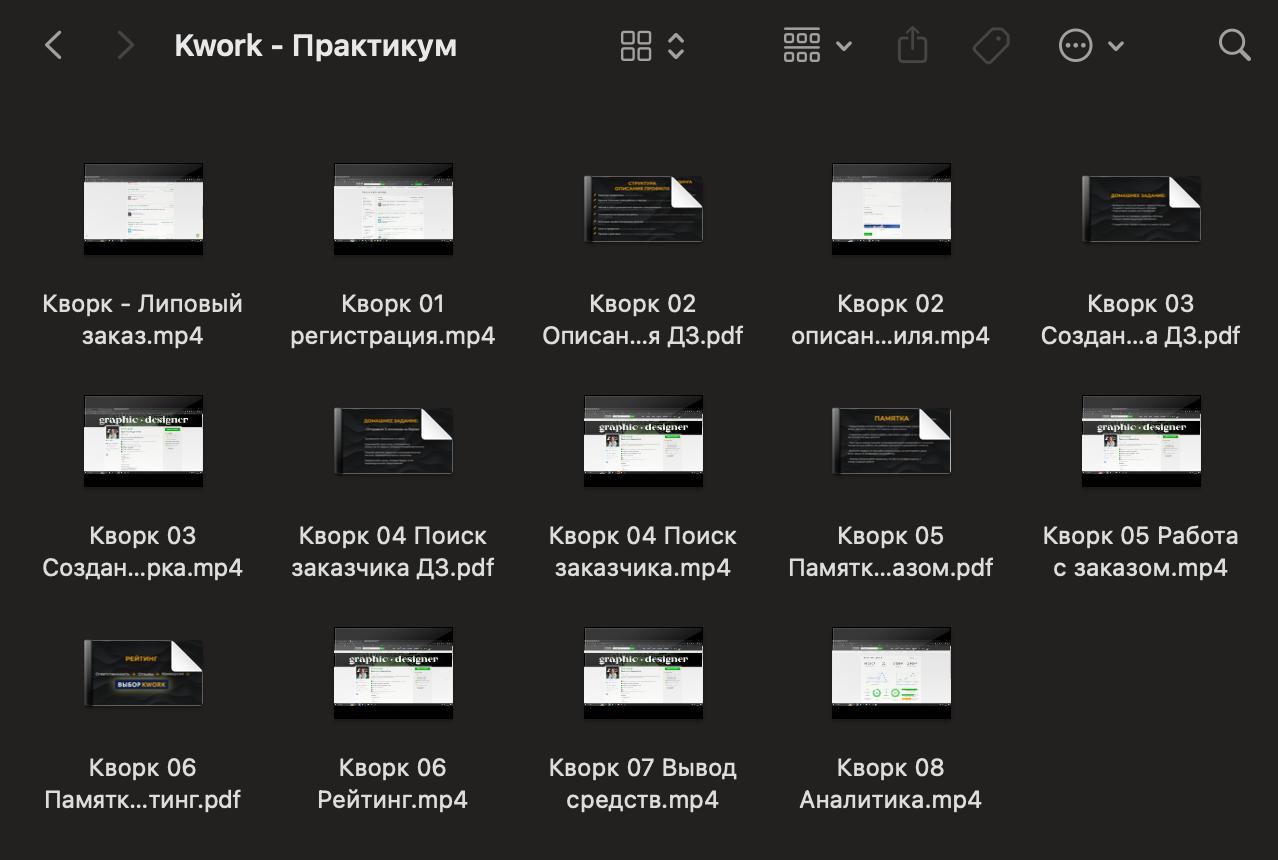Select Кворк 05 Работа с заказом.mp4 thumbnail

[x=1141, y=441]
